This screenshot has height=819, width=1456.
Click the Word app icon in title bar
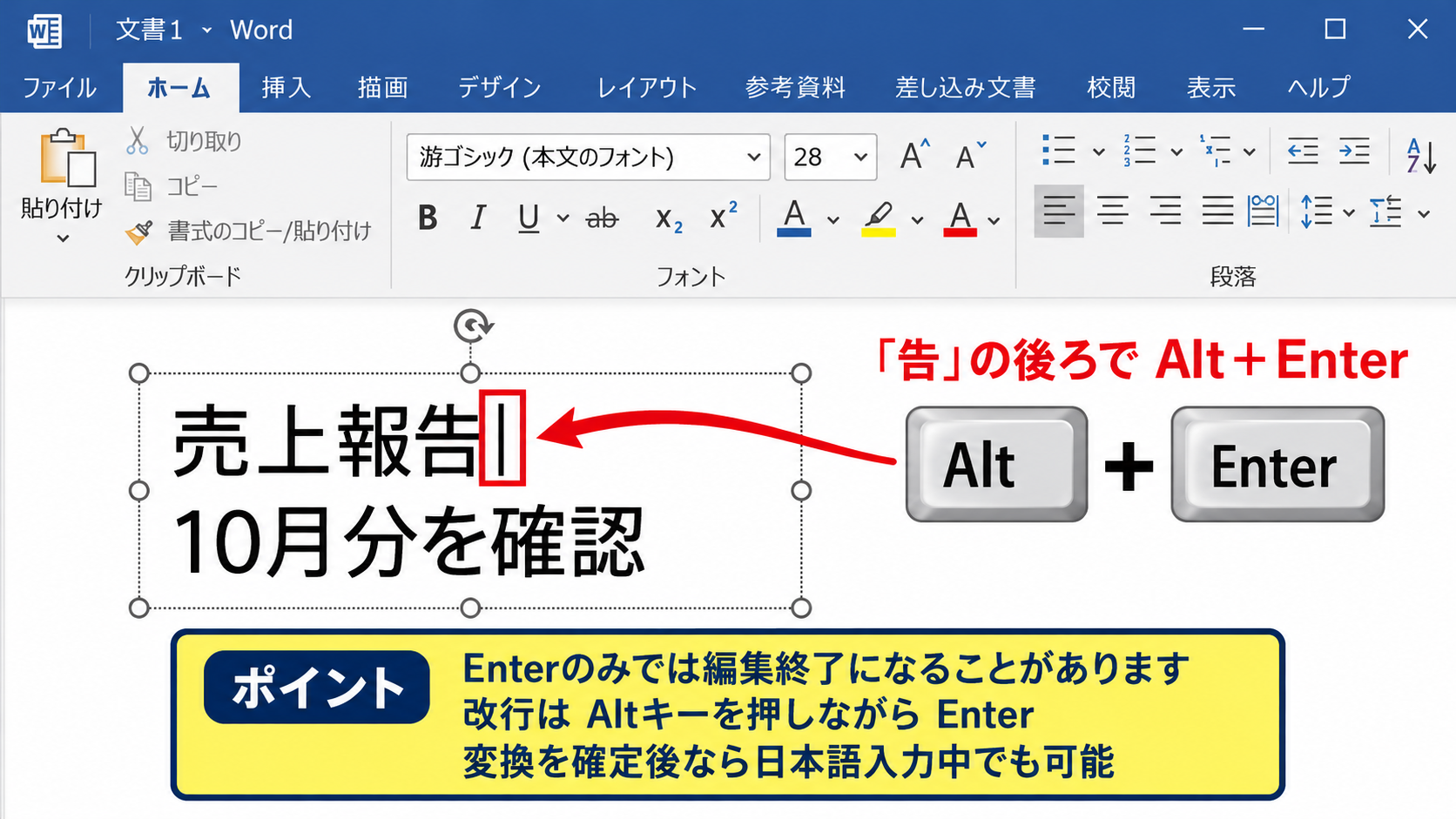[44, 30]
